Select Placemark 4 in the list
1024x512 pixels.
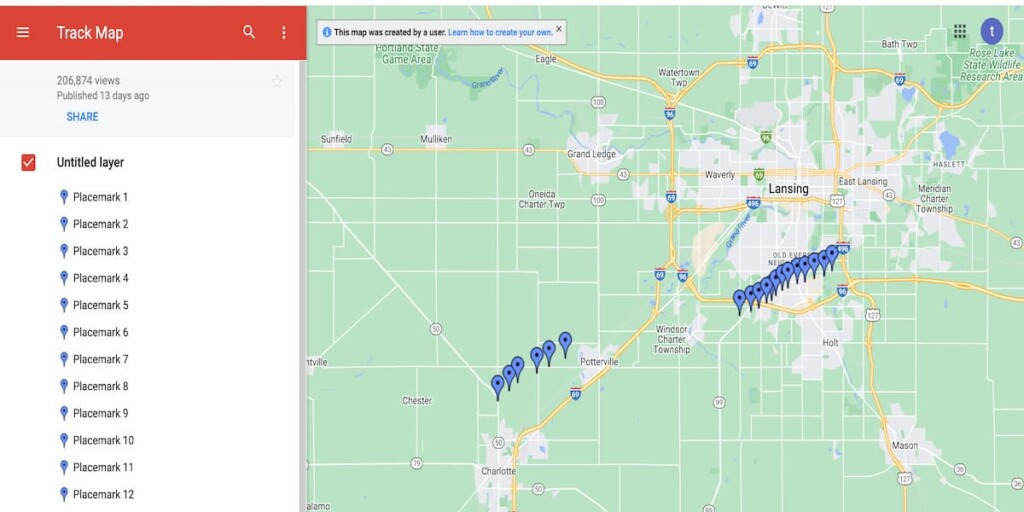101,278
